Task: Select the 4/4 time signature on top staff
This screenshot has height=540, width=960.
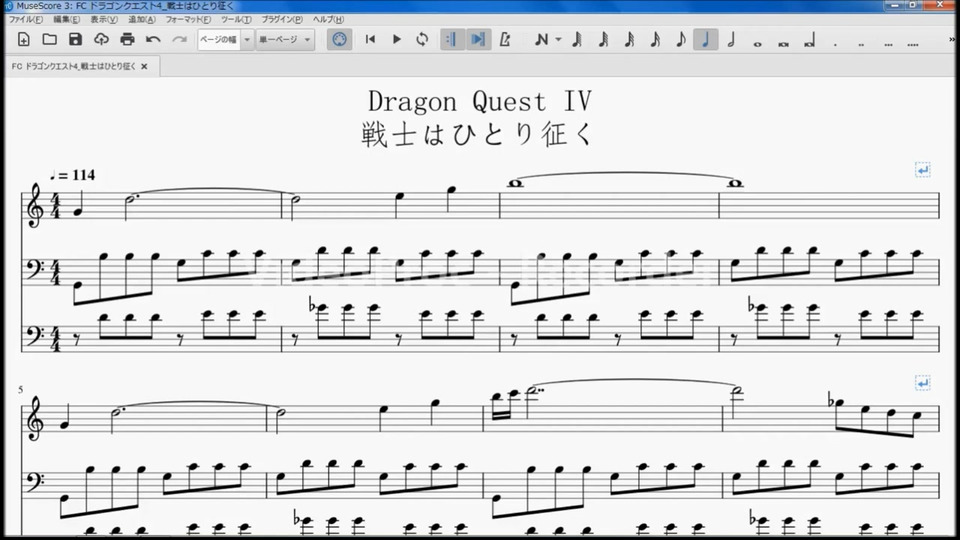Action: (55, 206)
